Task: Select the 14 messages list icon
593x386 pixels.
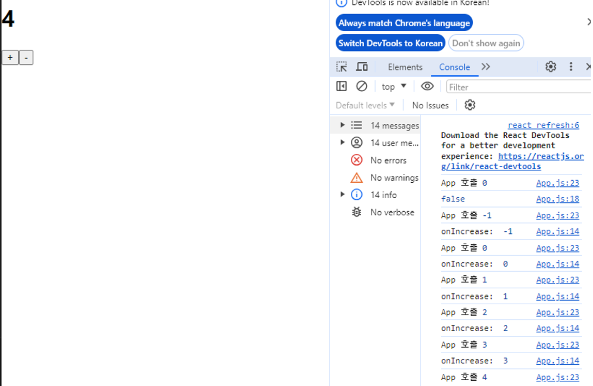Action: point(356,125)
